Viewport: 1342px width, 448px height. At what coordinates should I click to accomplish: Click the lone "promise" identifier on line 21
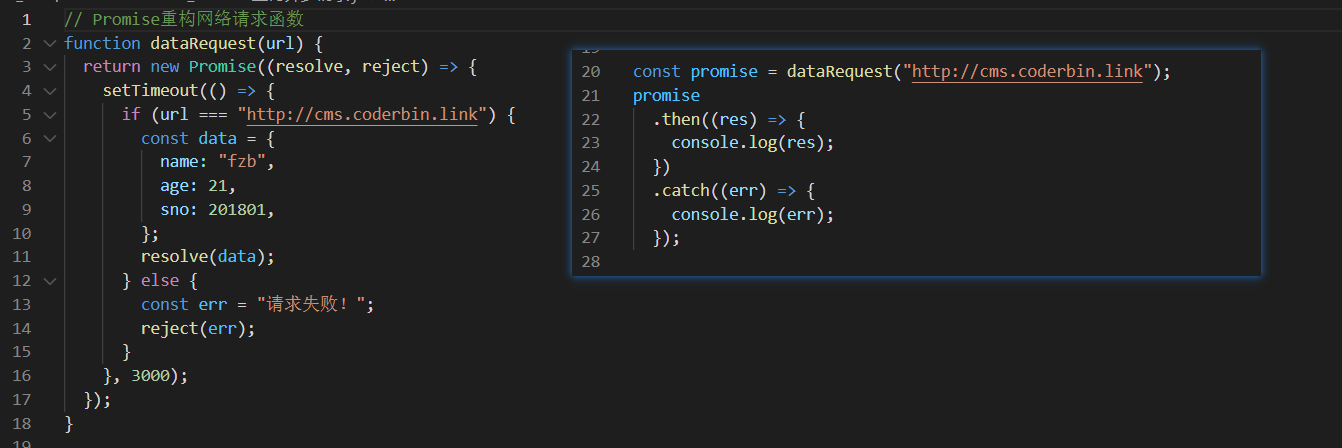tap(667, 95)
